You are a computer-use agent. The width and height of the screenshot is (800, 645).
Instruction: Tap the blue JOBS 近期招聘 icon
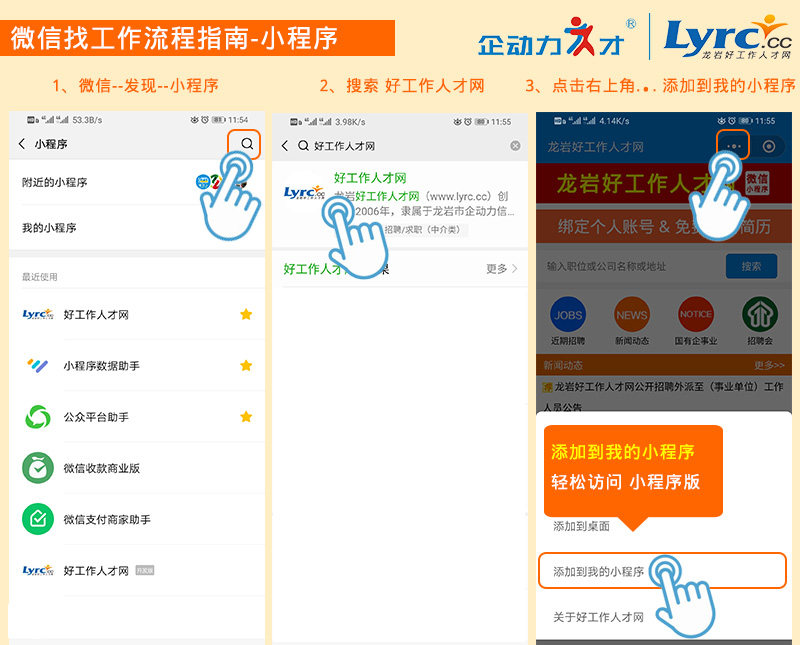click(567, 315)
